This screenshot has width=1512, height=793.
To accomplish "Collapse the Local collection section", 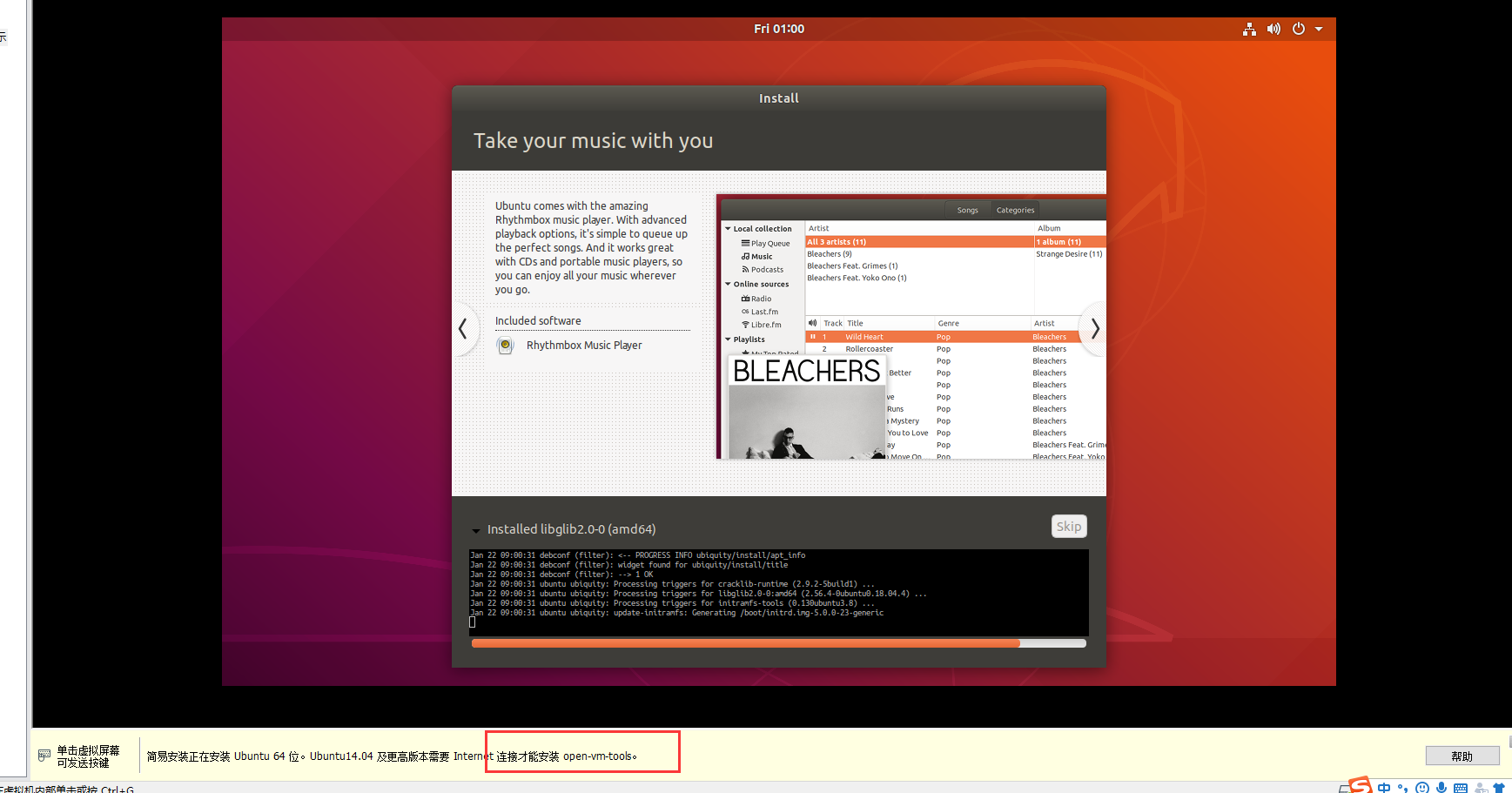I will [x=728, y=228].
